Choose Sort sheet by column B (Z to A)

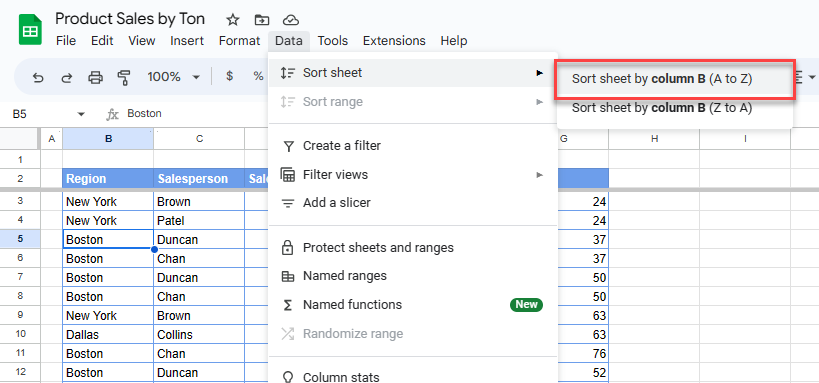[675, 108]
